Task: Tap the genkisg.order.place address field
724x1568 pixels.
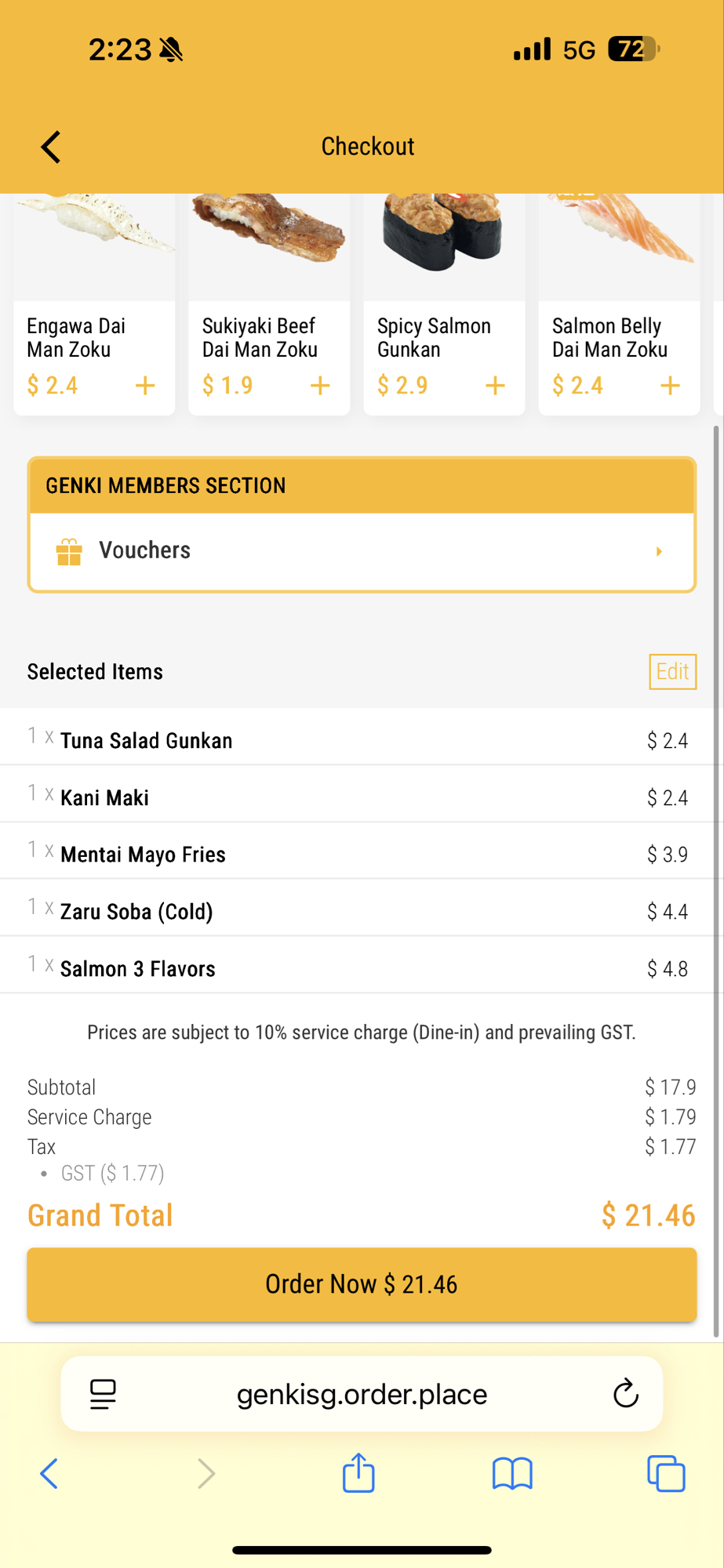Action: coord(362,1394)
